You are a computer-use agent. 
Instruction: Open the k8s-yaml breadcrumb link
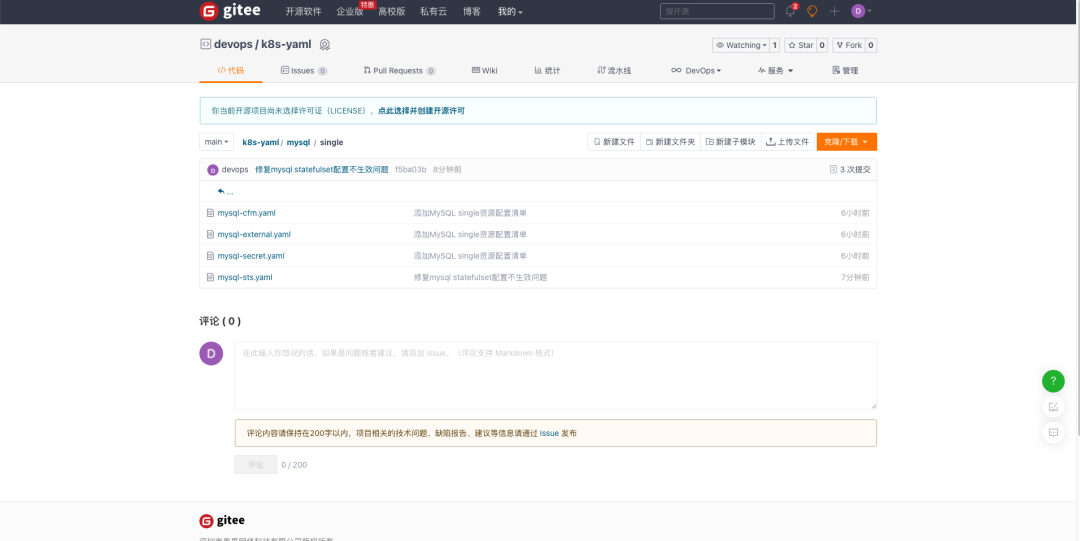point(260,142)
